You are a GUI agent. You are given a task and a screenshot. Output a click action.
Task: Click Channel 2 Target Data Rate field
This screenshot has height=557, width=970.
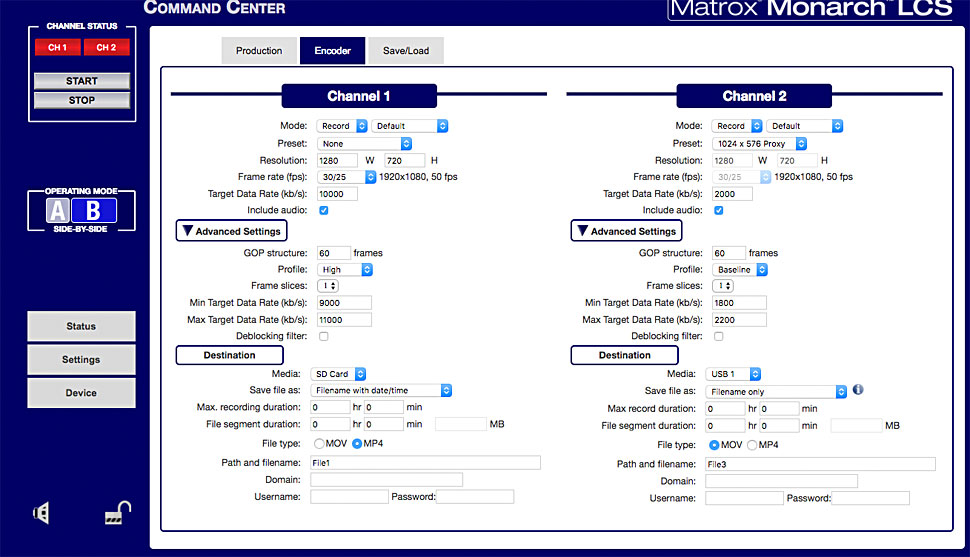pos(732,194)
